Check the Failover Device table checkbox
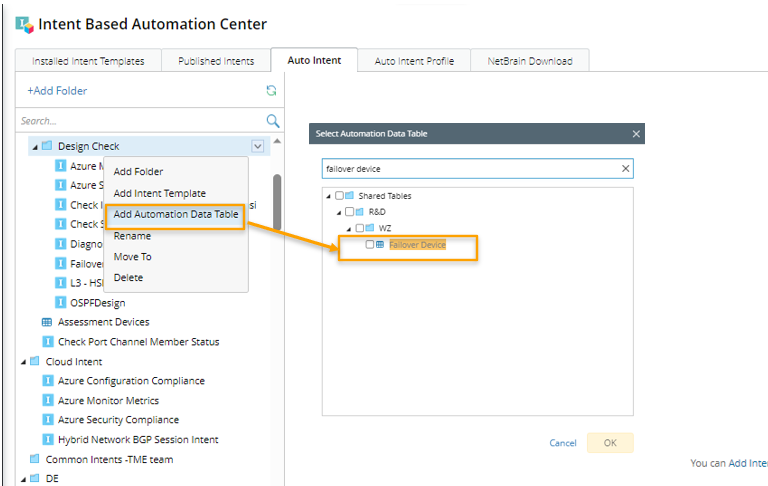The image size is (768, 486). pyautogui.click(x=370, y=244)
